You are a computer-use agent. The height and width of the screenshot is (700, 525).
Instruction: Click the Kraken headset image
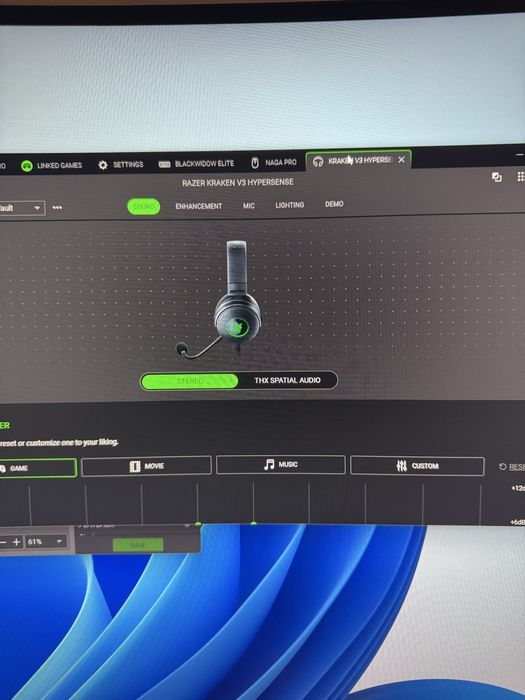pos(220,300)
